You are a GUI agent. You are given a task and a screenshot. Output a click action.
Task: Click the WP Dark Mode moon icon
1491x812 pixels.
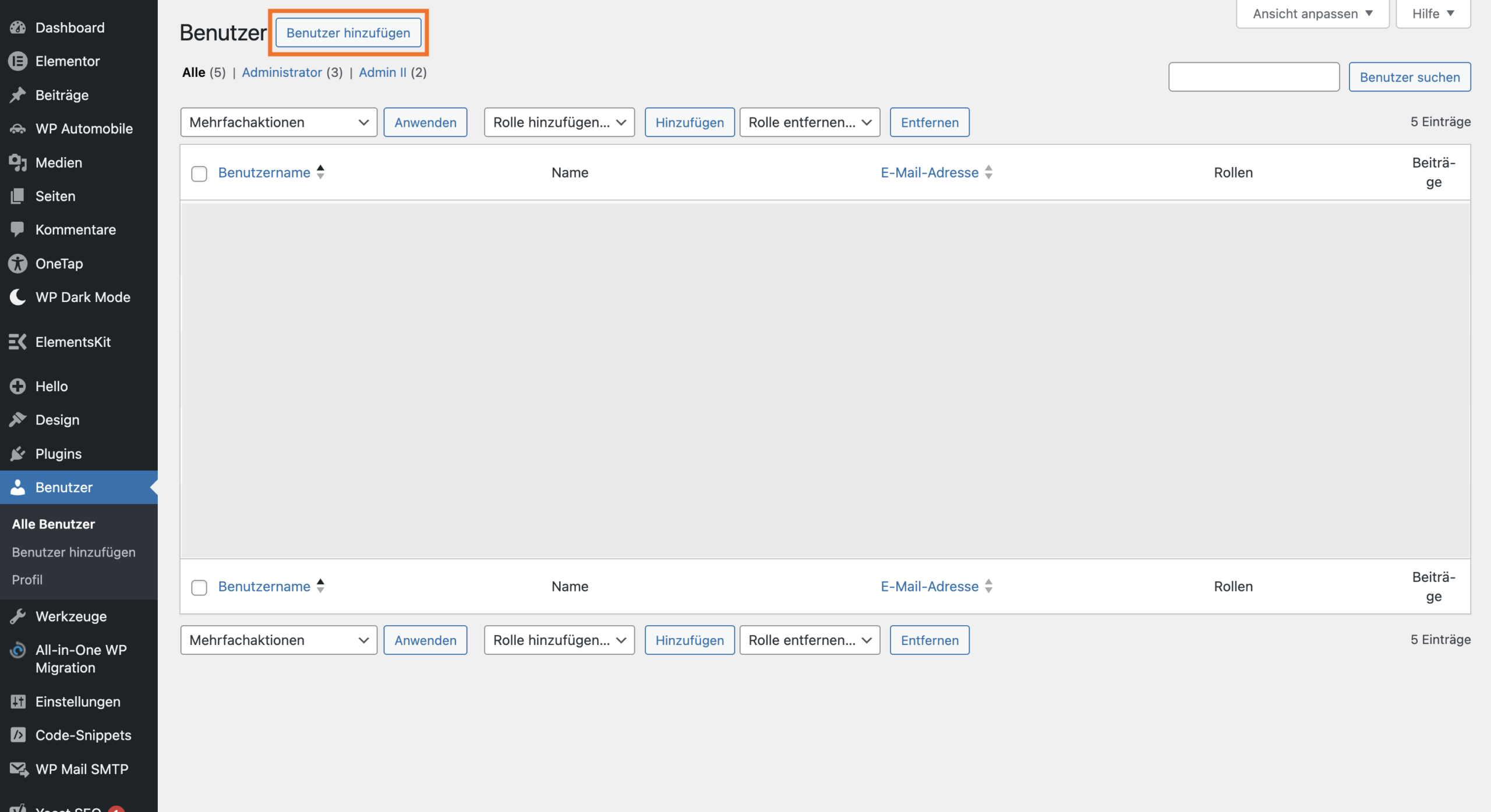tap(18, 297)
